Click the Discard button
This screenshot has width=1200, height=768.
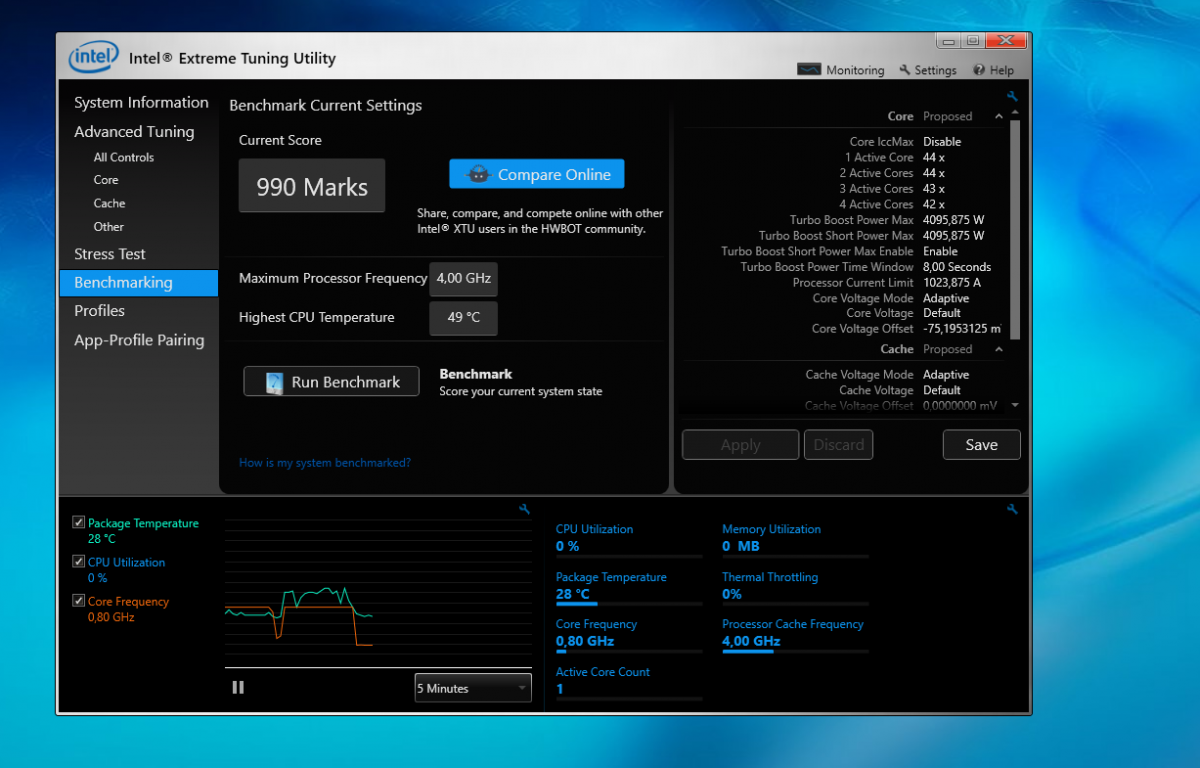(x=838, y=445)
